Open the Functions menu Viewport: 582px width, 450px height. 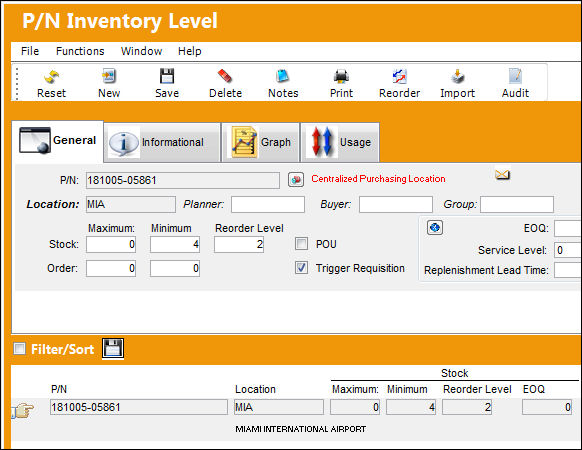(80, 51)
